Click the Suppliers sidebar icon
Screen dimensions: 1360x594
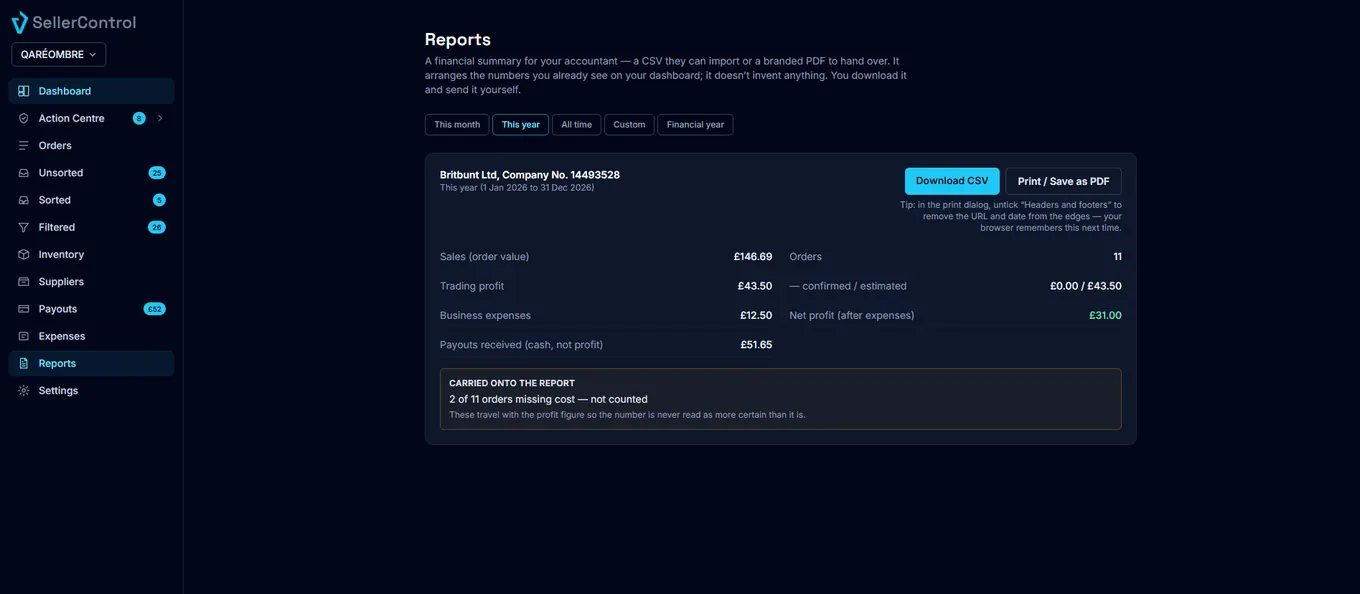pos(24,282)
